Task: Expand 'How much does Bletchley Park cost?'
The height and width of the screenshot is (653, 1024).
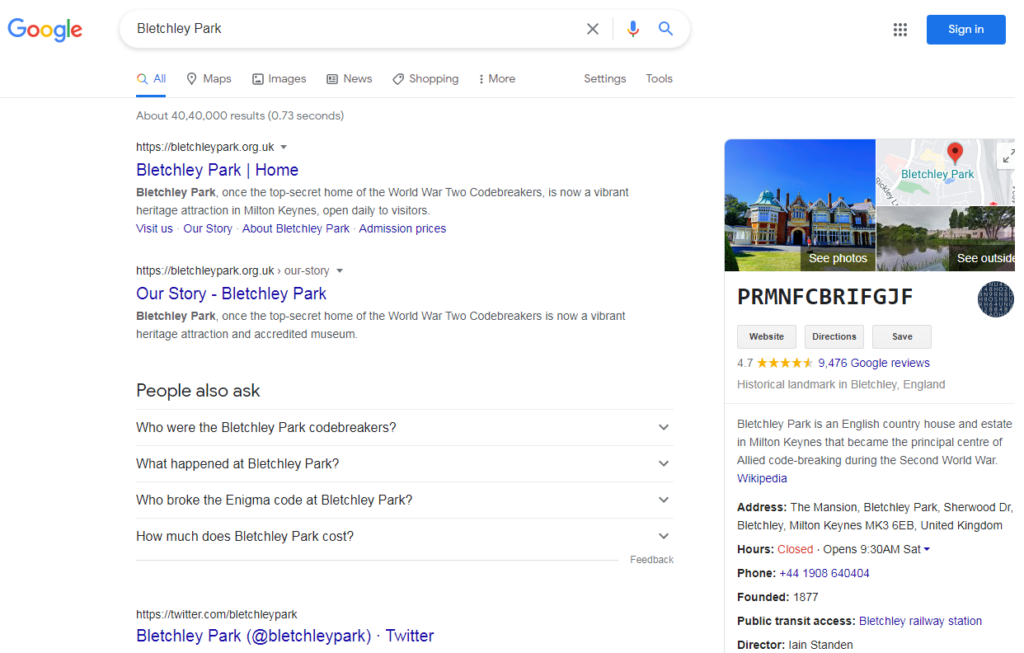Action: 404,537
